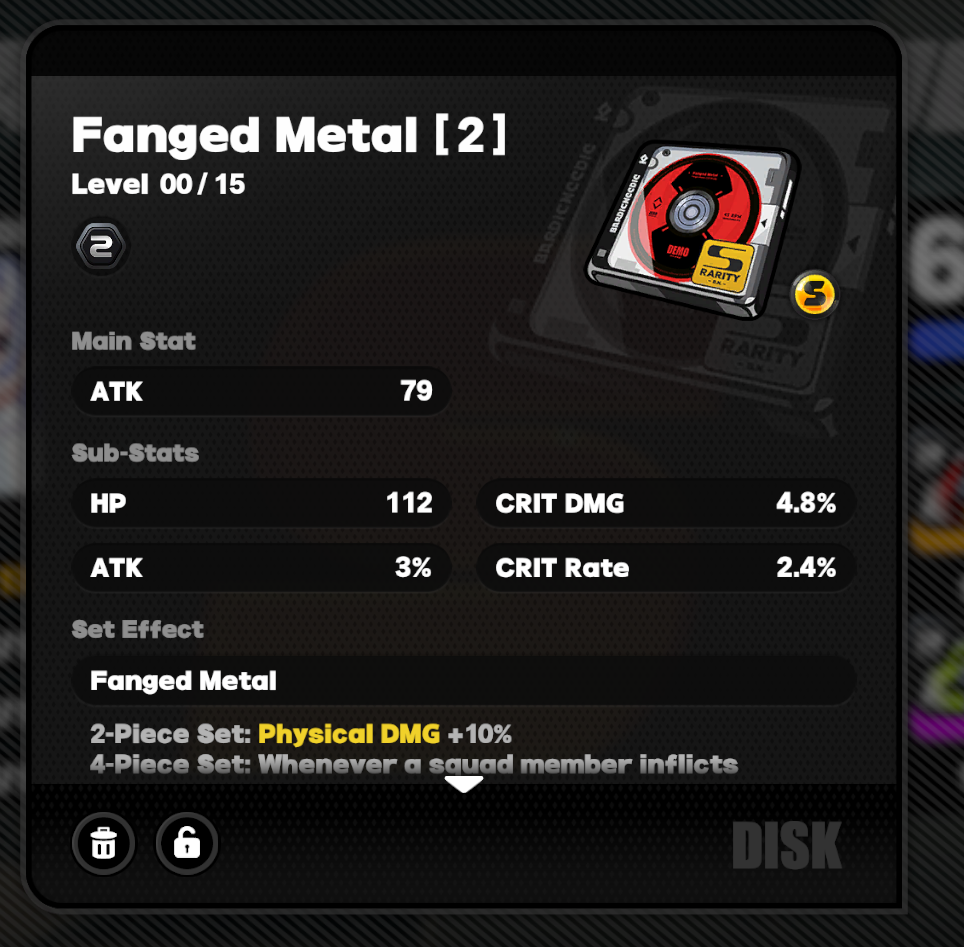Click the trash can delete icon
Viewport: 964px width, 947px height.
103,842
